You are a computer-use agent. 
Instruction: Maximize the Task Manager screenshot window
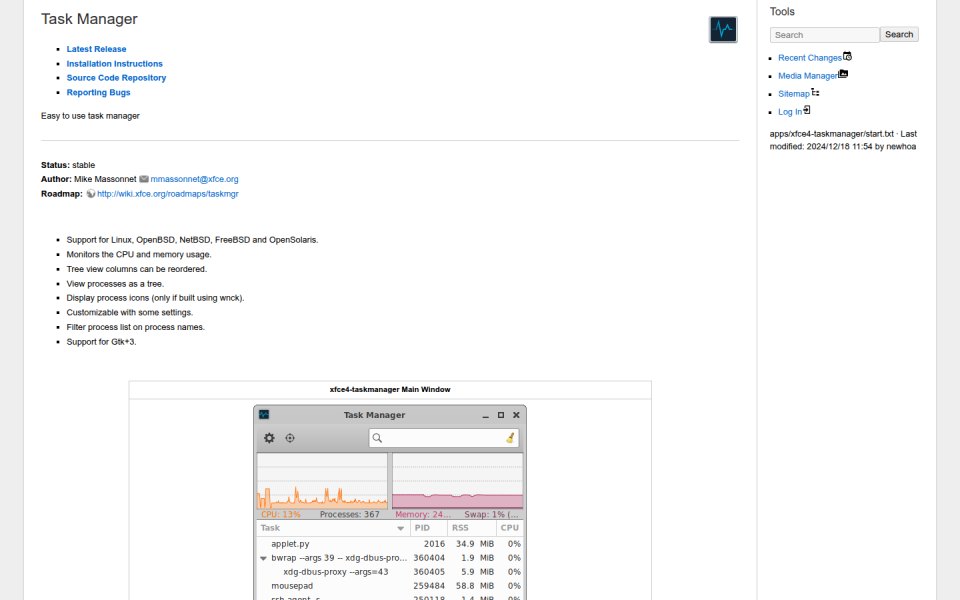pos(501,415)
